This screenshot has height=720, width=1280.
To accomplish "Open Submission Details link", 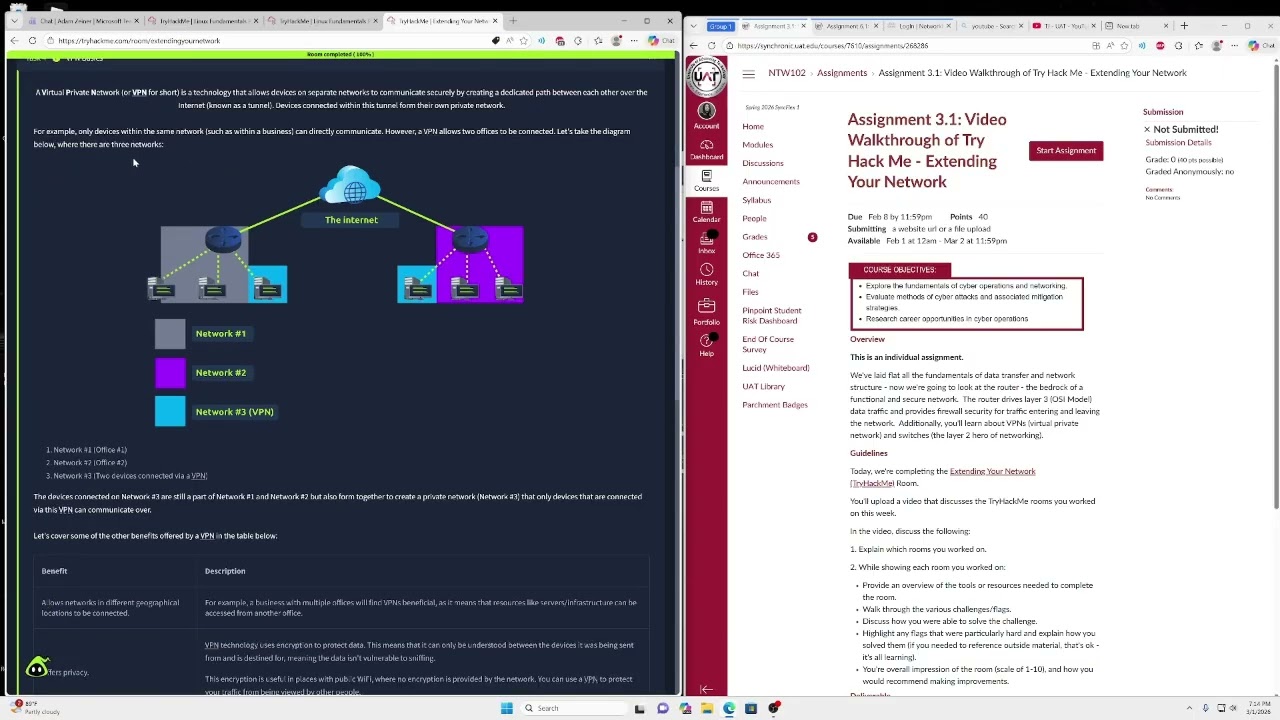I will [x=1178, y=142].
